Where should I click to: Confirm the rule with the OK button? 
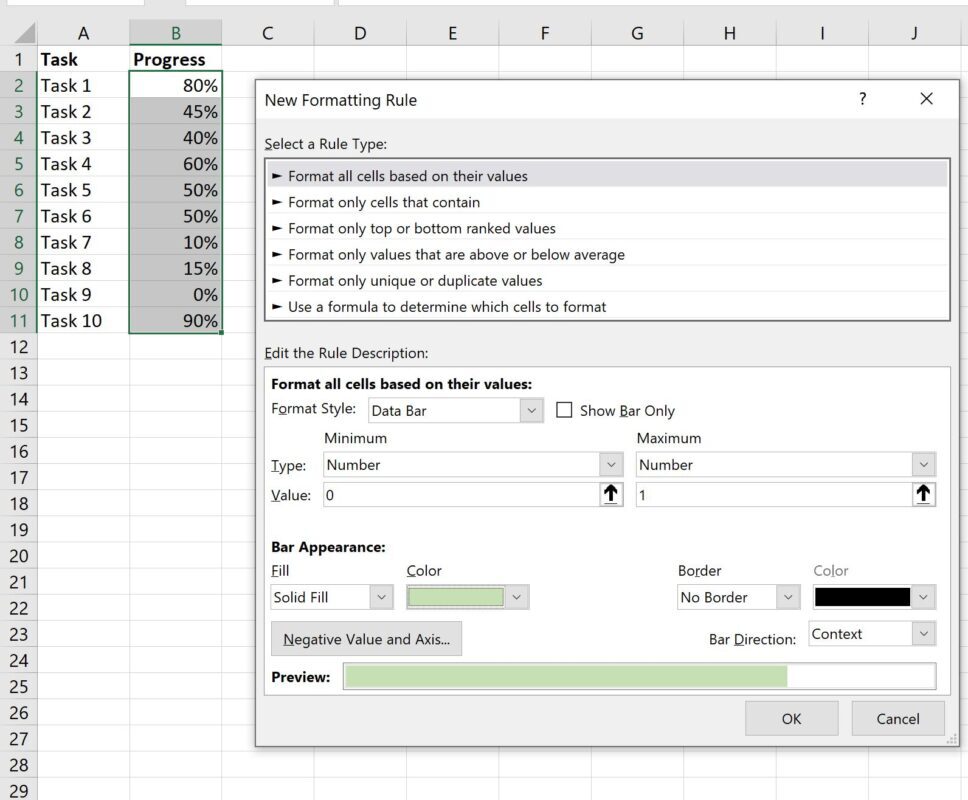click(791, 718)
